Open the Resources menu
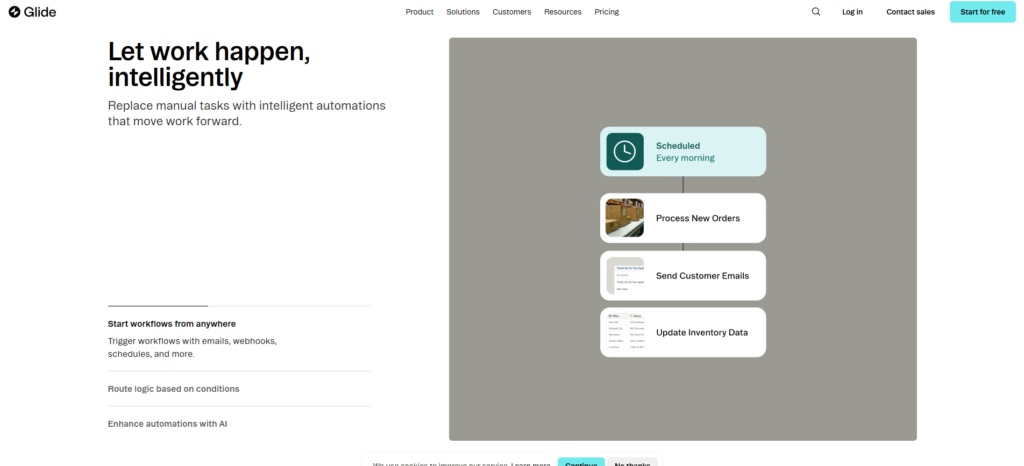 [x=563, y=12]
